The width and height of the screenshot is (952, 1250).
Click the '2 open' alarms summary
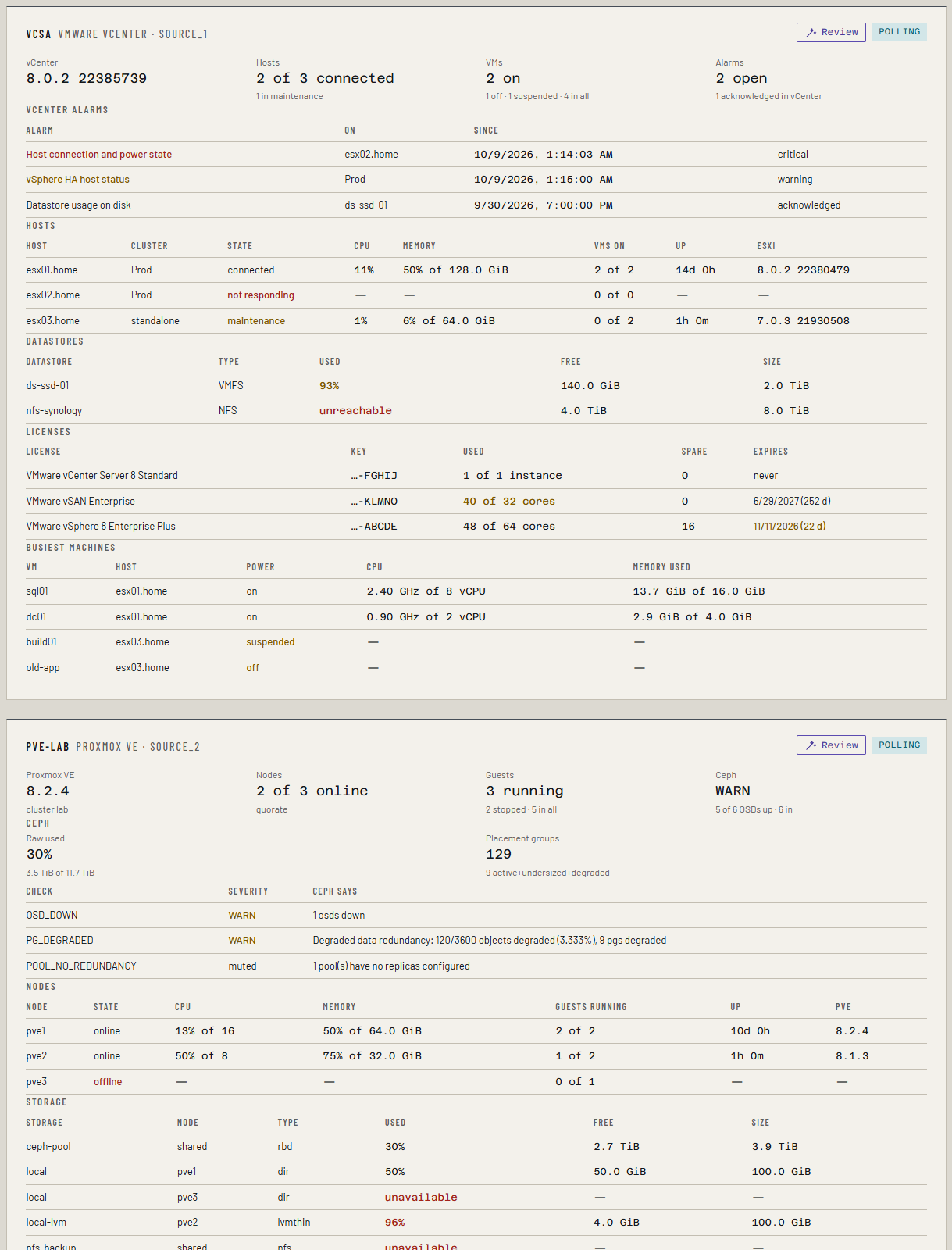(x=741, y=78)
